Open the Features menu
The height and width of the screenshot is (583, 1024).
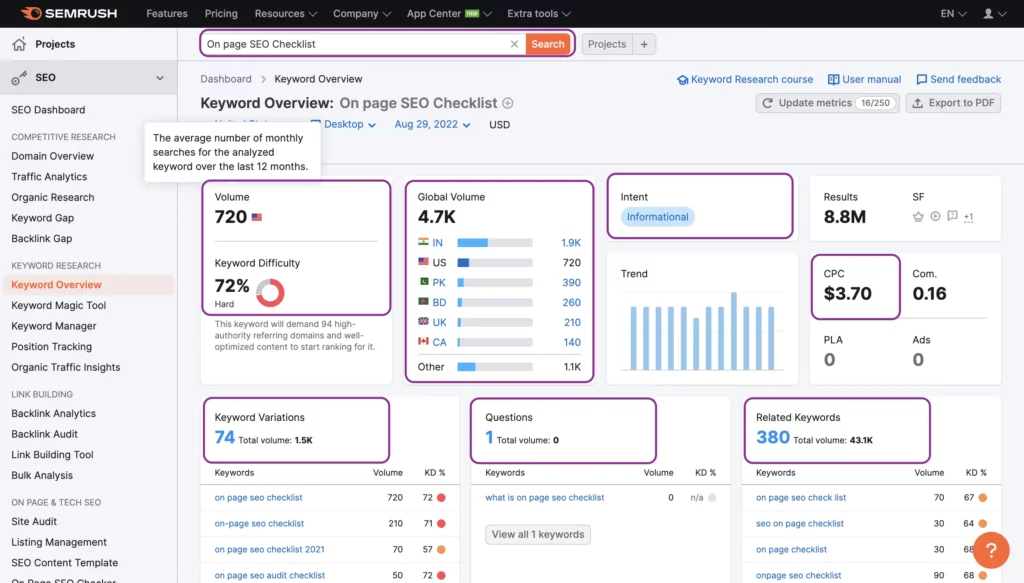pyautogui.click(x=167, y=13)
